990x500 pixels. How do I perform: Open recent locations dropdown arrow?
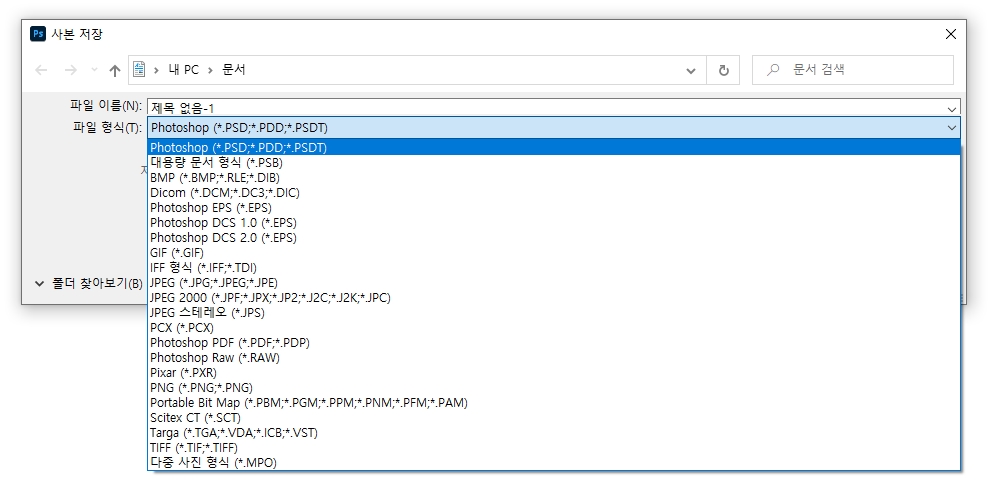[94, 70]
